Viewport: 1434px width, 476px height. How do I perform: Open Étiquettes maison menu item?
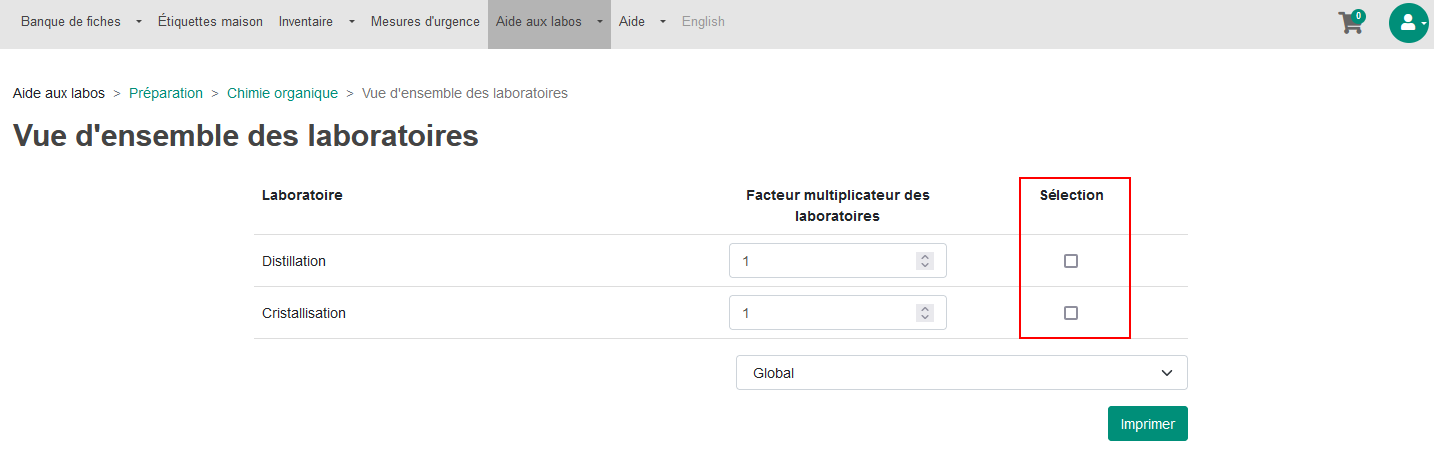210,22
